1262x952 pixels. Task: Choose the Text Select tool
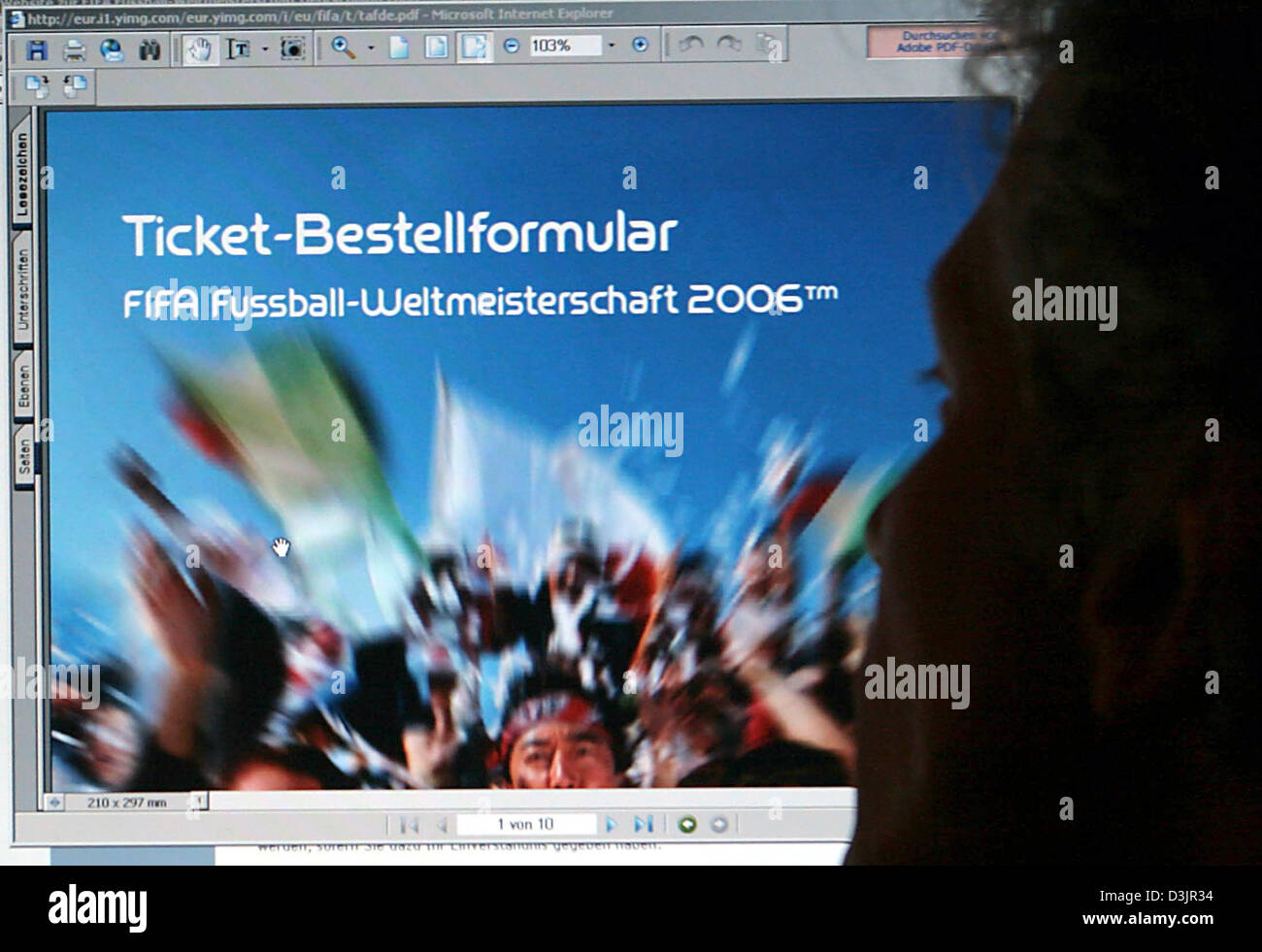239,49
